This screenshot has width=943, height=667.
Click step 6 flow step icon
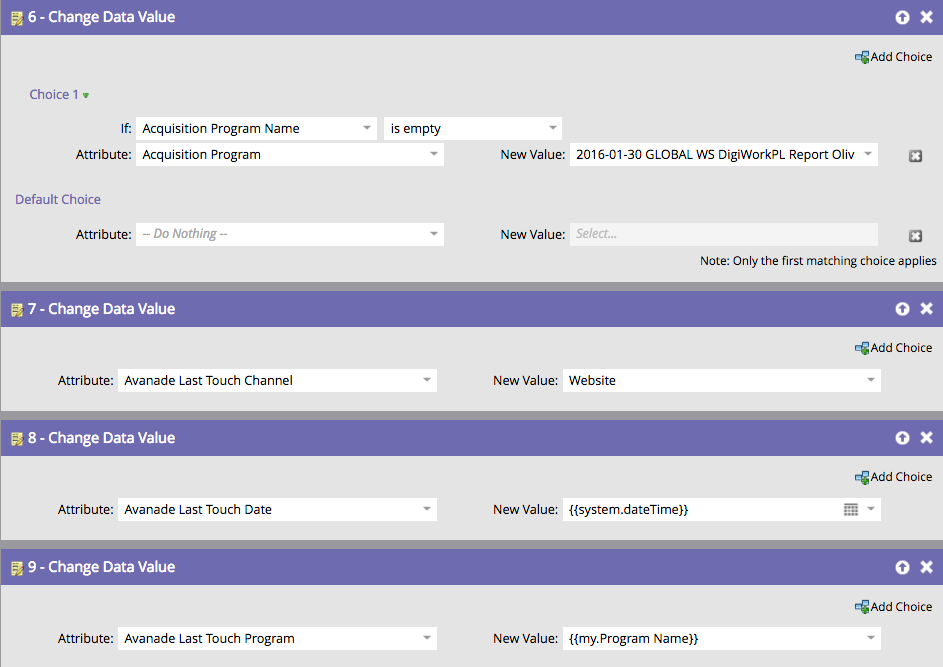tap(16, 18)
